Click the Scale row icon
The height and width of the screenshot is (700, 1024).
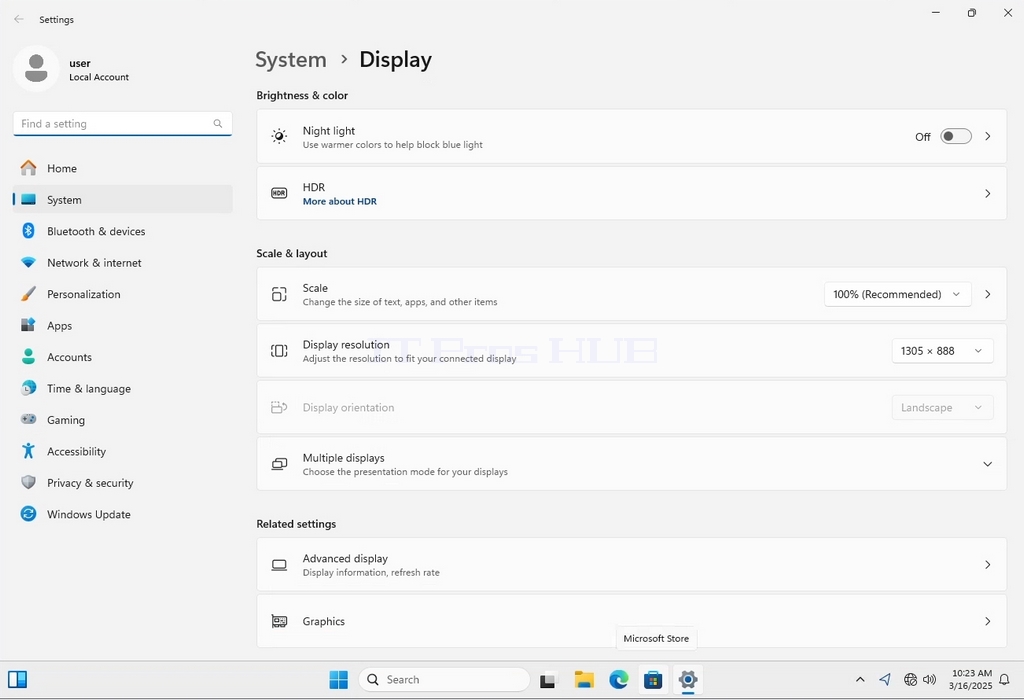click(x=279, y=294)
